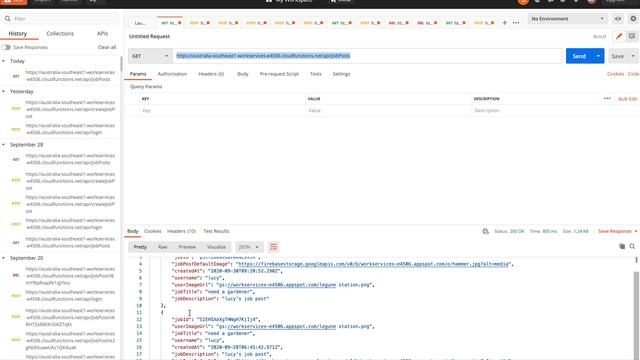Viewport: 640px width, 360px height.
Task: Copy response using the clipboard icon
Action: (622, 247)
